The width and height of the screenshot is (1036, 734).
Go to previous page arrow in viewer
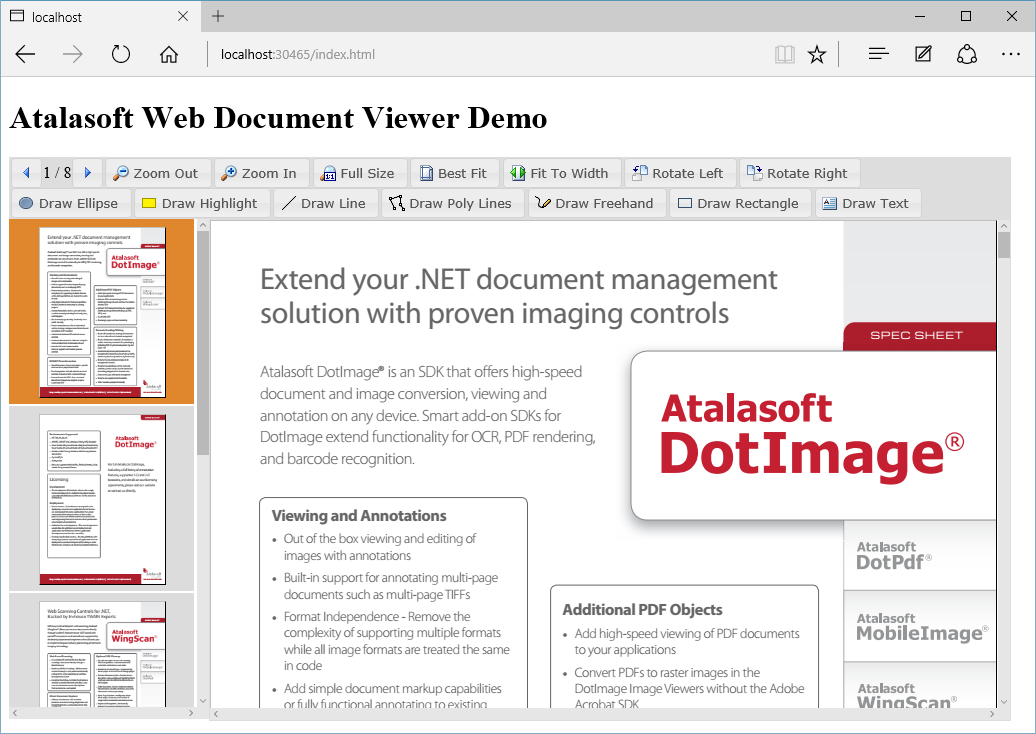pos(26,173)
